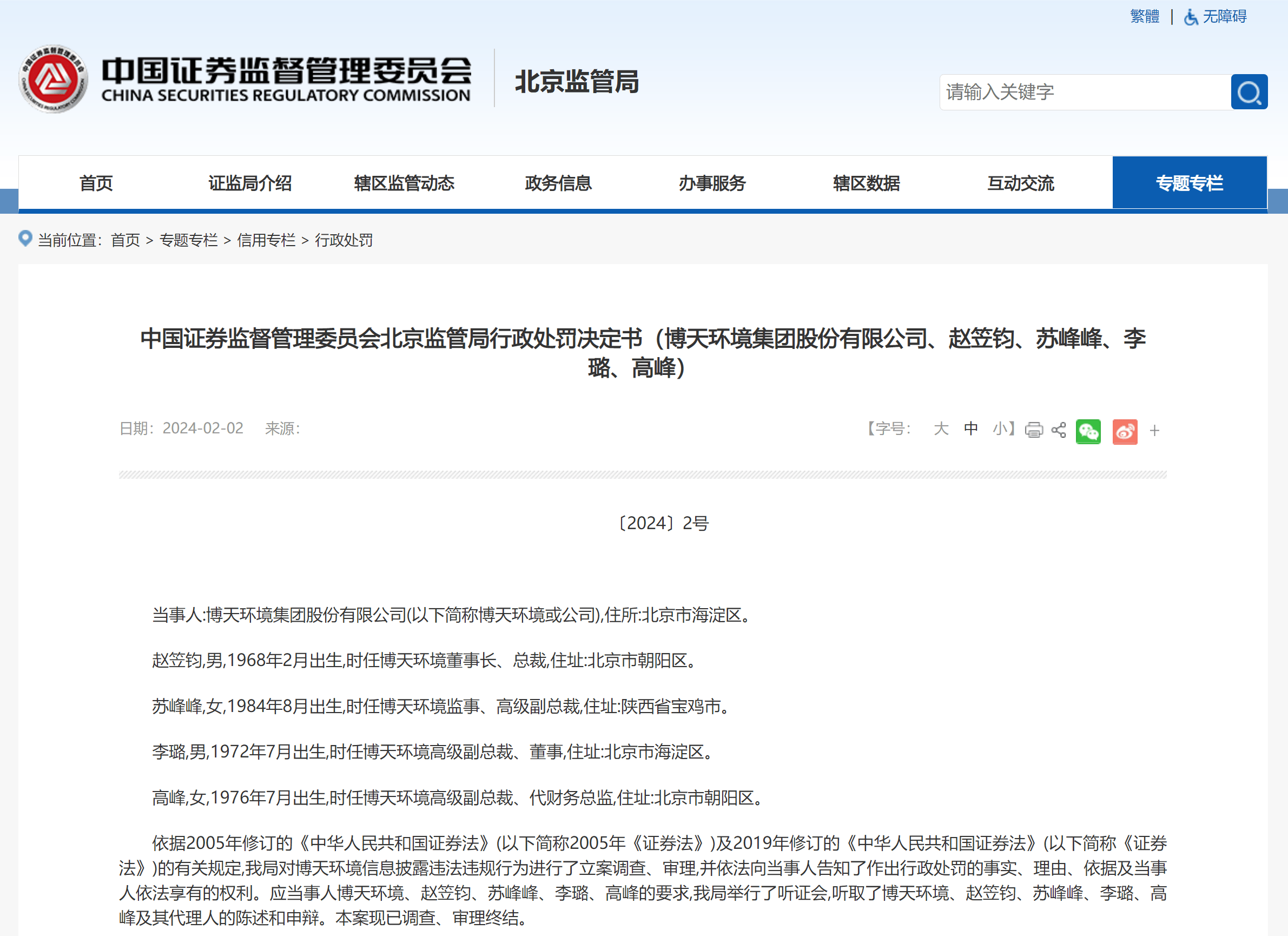Click the location pin icon in breadcrumb

[25, 239]
